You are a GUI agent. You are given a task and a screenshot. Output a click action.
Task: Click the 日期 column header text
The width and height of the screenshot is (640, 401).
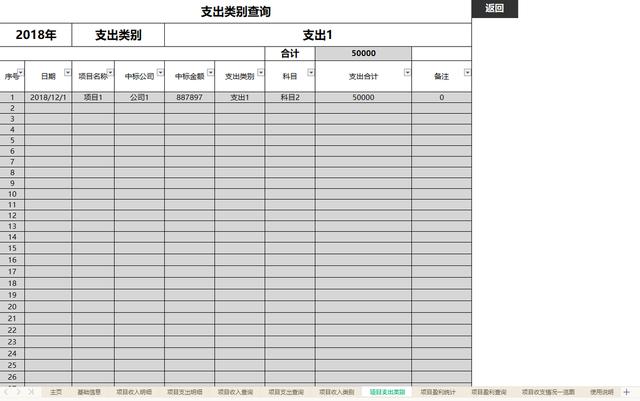[48, 76]
